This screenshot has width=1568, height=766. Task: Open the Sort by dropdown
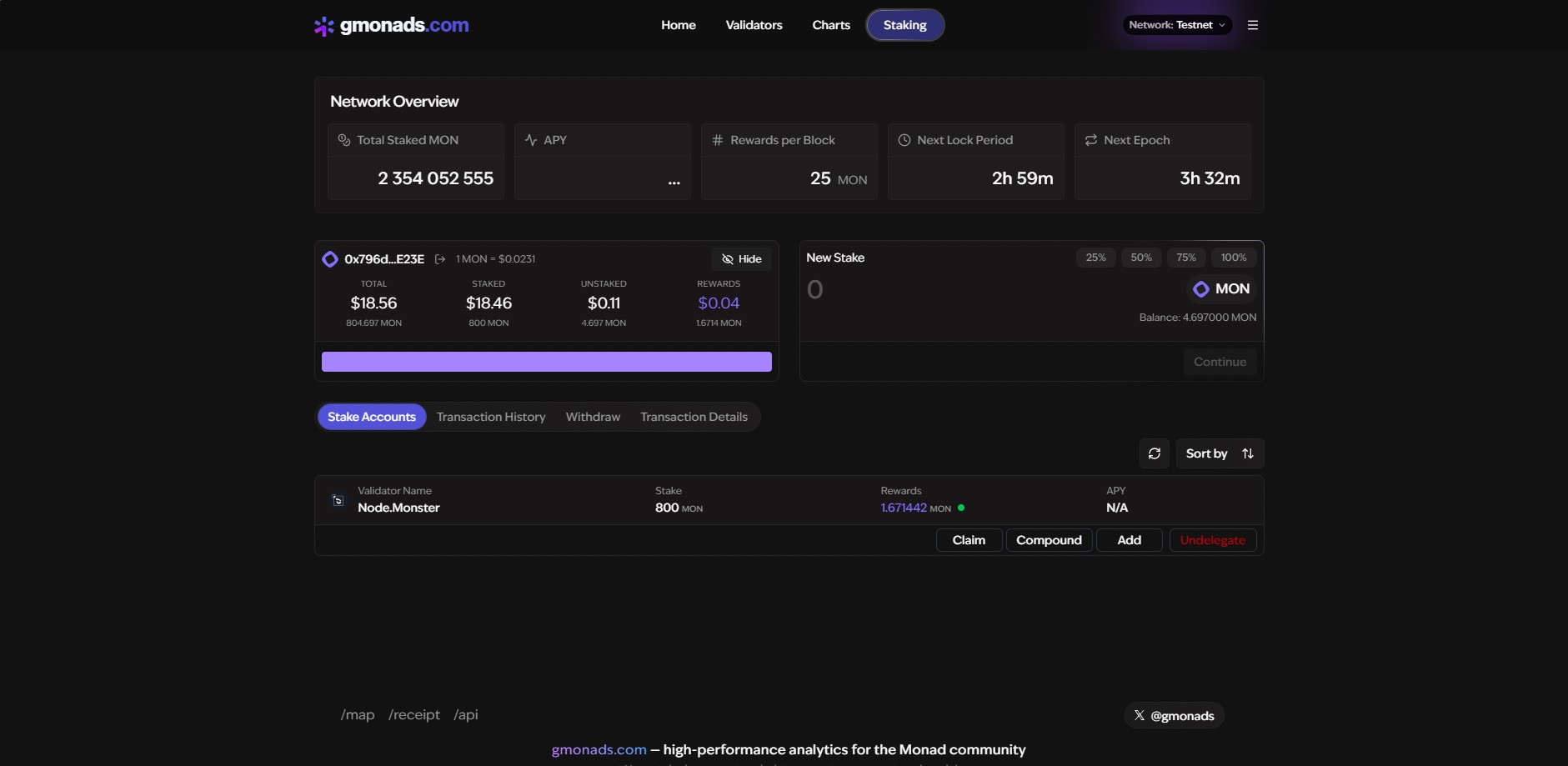(1206, 453)
